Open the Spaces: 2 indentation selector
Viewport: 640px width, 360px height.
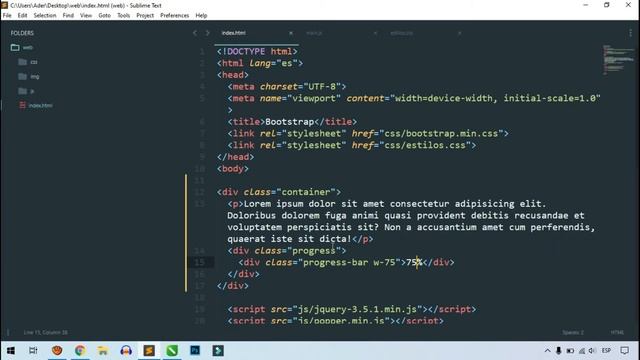point(573,333)
